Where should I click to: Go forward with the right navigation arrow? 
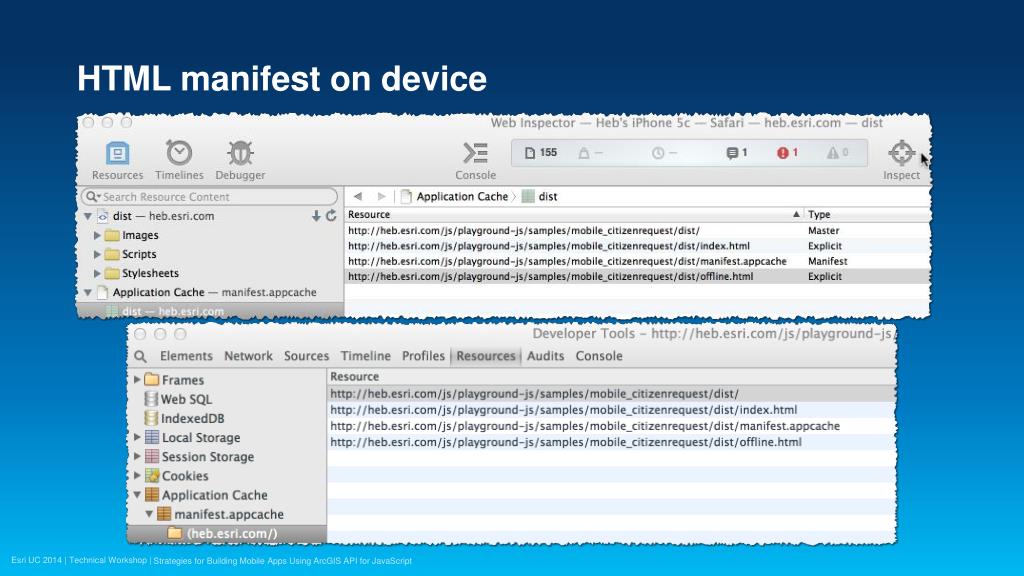(x=381, y=196)
